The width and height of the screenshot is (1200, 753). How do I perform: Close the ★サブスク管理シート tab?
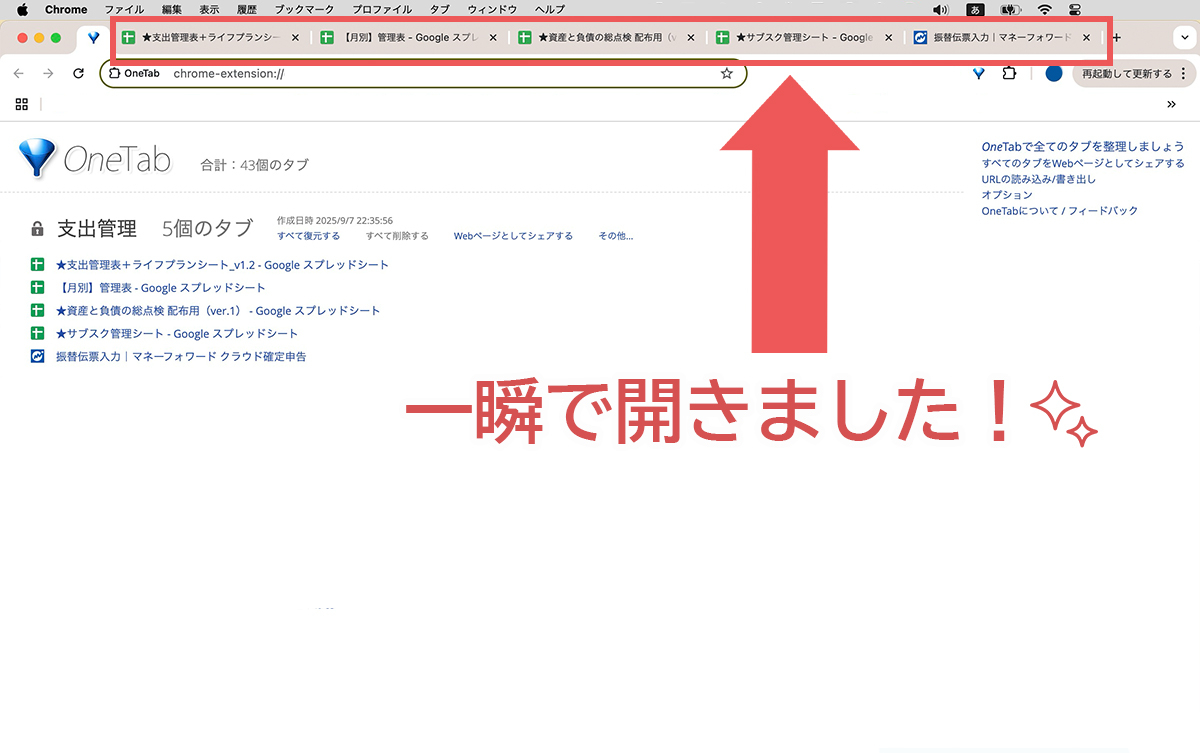point(889,38)
